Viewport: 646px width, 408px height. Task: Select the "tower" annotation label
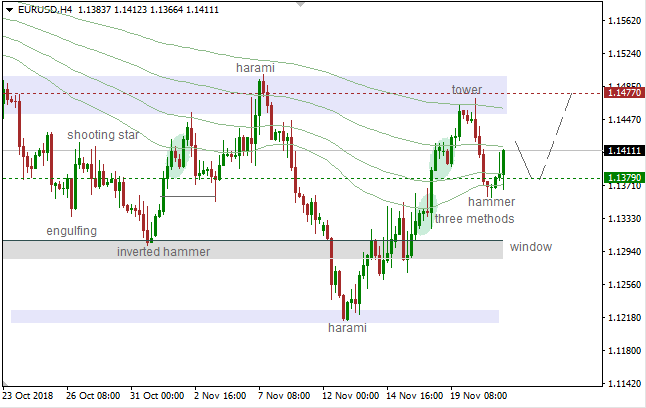[x=466, y=90]
